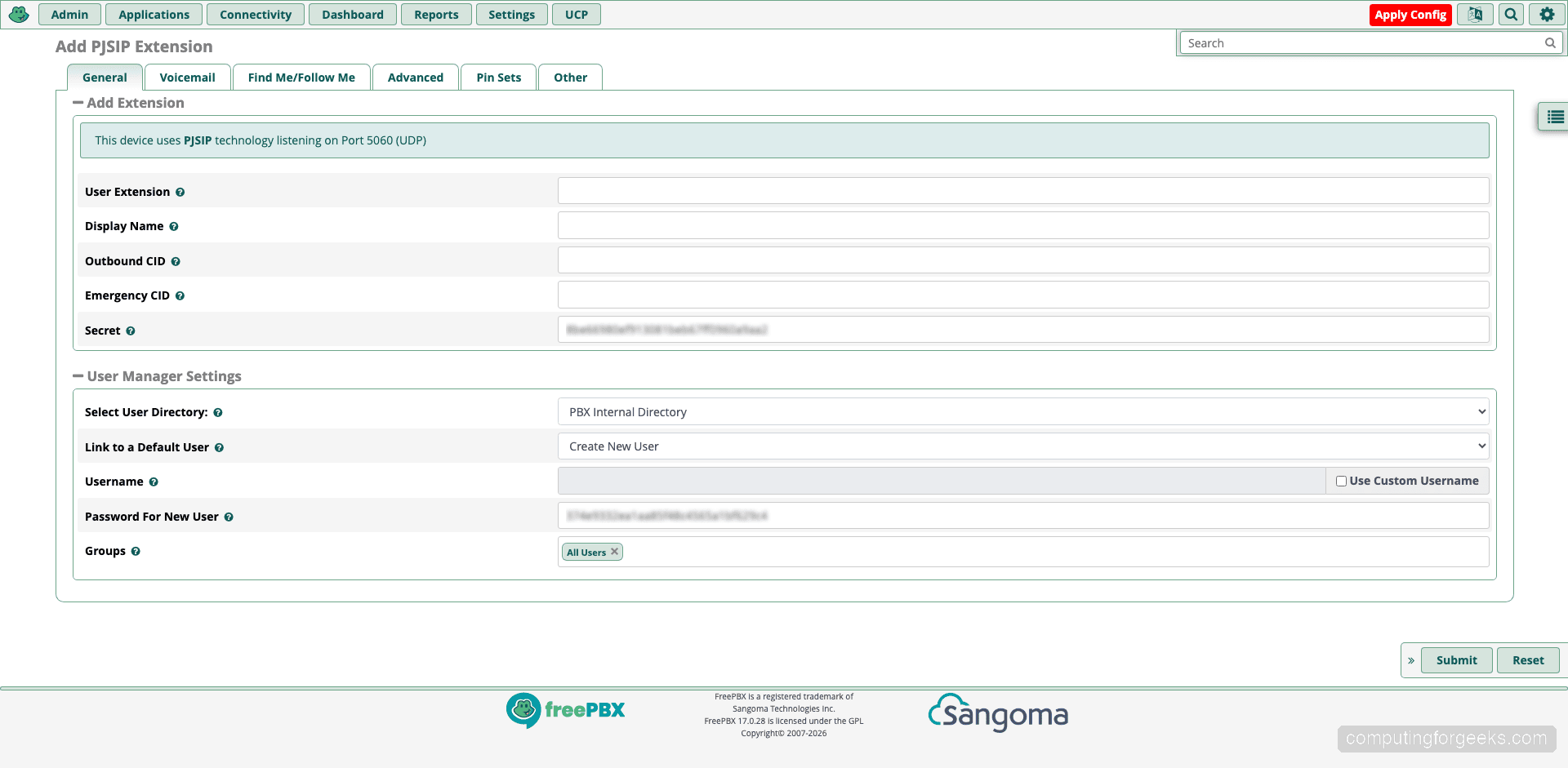Open the global search magnifier
Screen dimensions: 1568x768
(1510, 14)
